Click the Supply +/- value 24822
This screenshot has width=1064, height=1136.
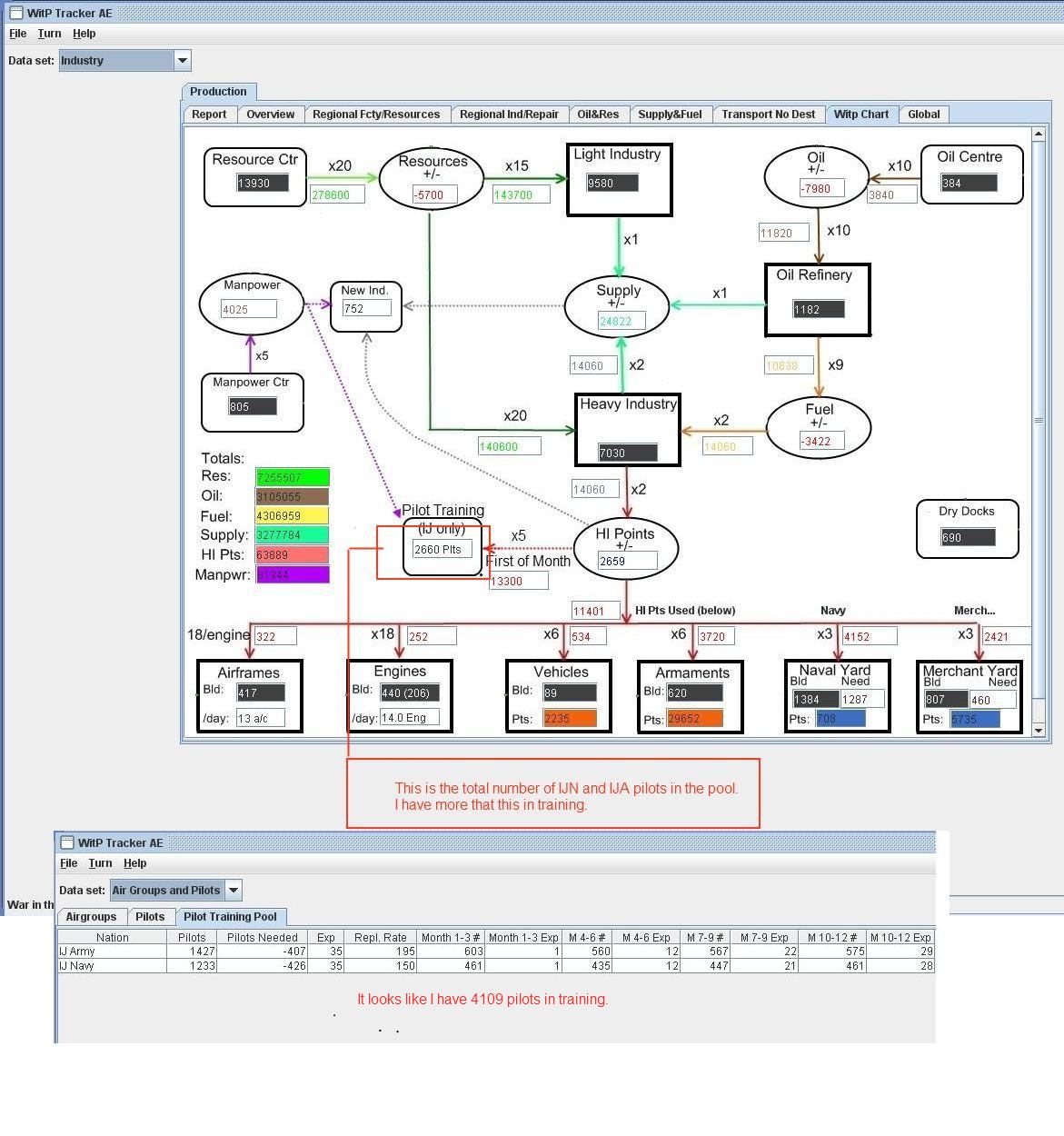(621, 321)
